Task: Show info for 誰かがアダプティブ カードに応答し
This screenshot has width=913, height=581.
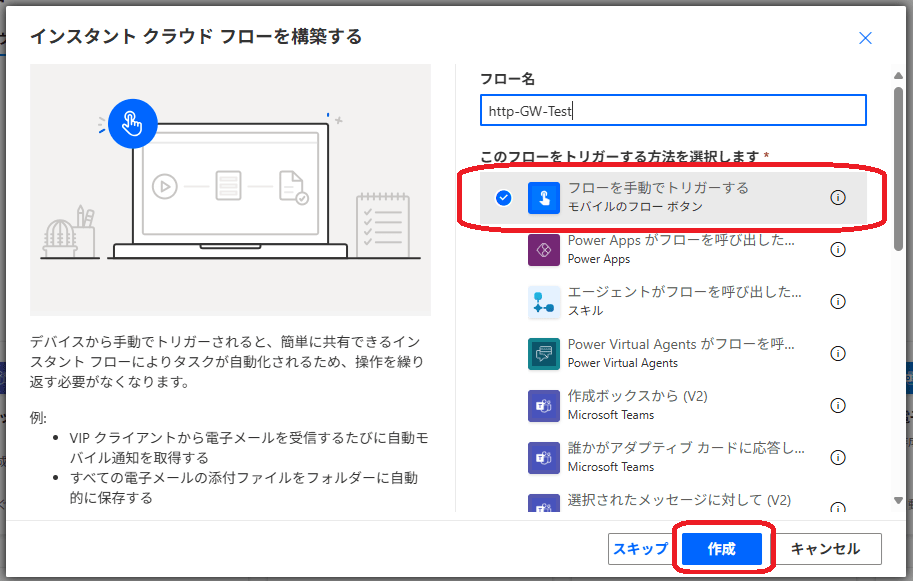Action: 837,458
